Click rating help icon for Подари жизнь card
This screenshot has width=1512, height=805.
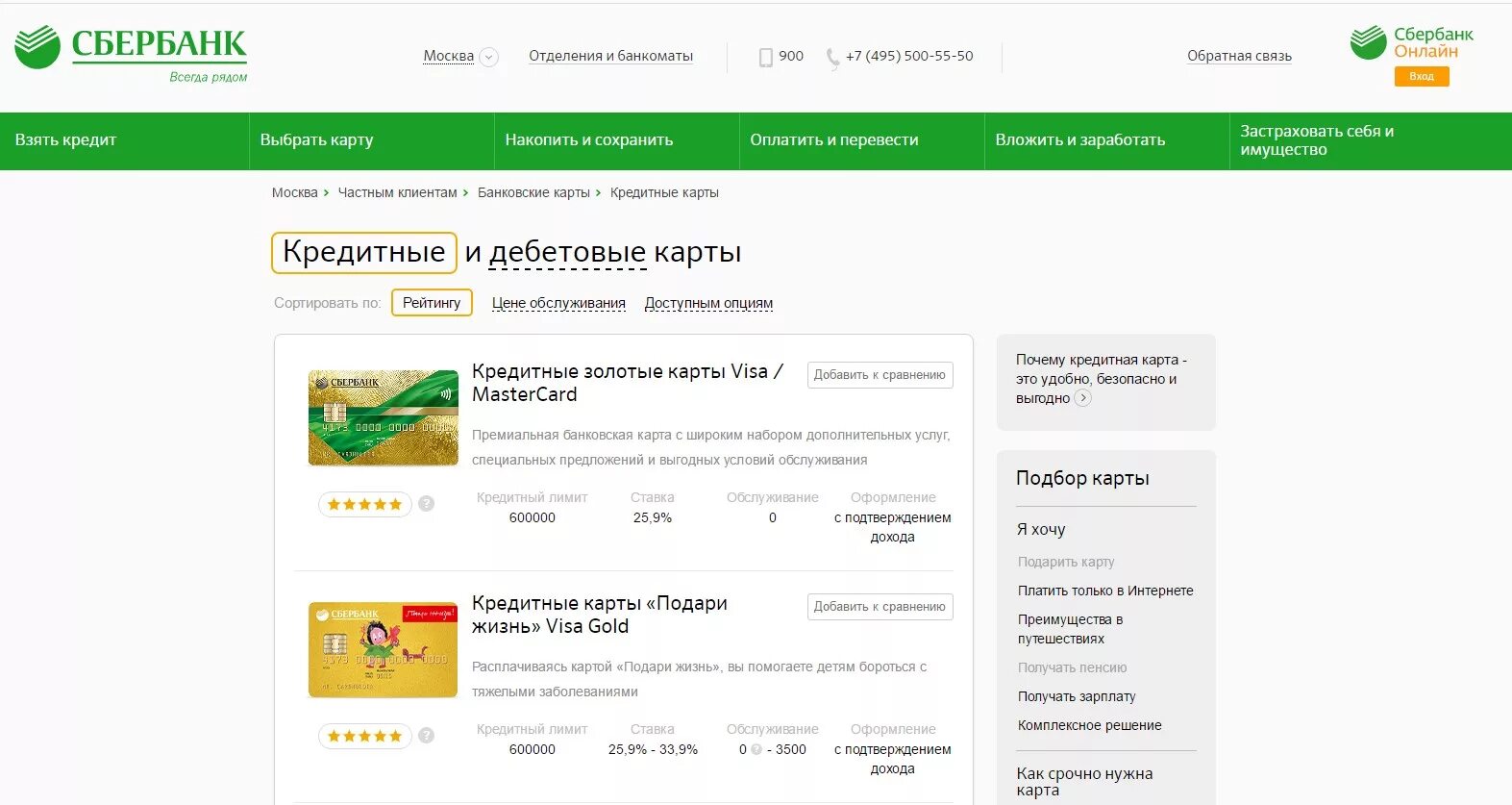[x=427, y=735]
